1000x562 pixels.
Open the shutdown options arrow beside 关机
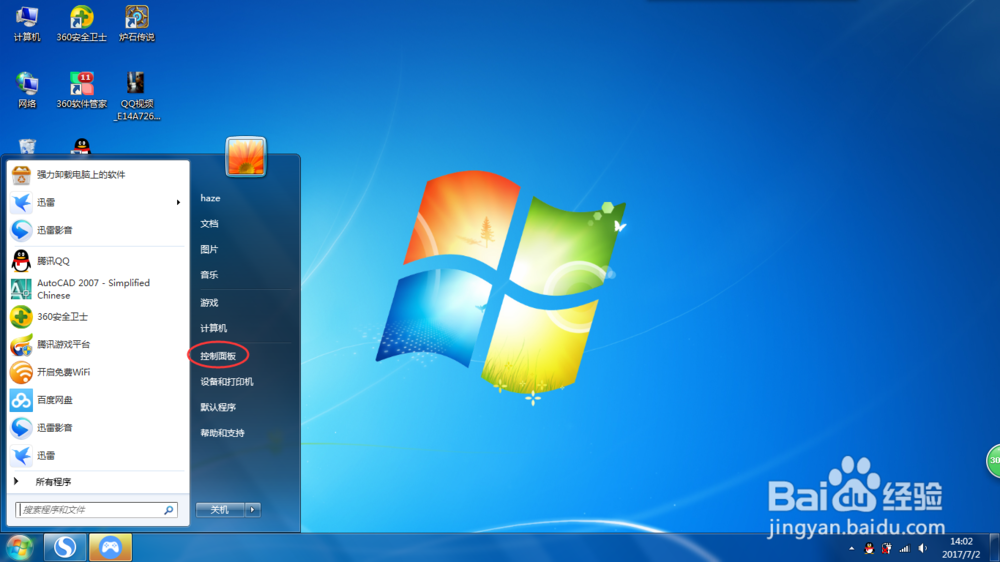(253, 510)
